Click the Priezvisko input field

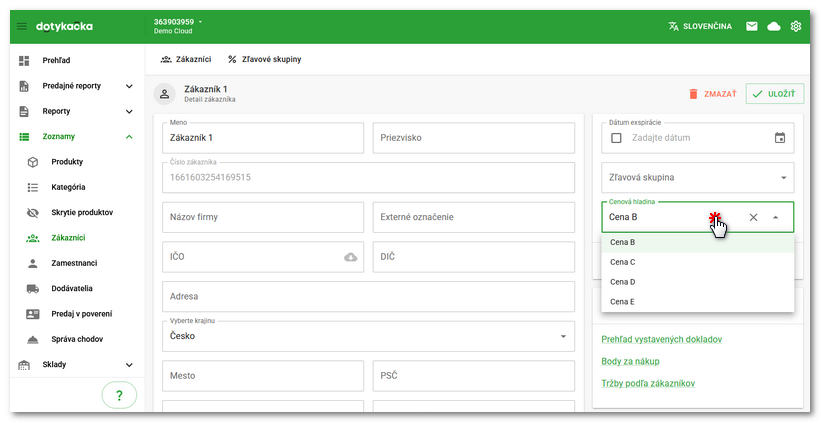point(473,137)
